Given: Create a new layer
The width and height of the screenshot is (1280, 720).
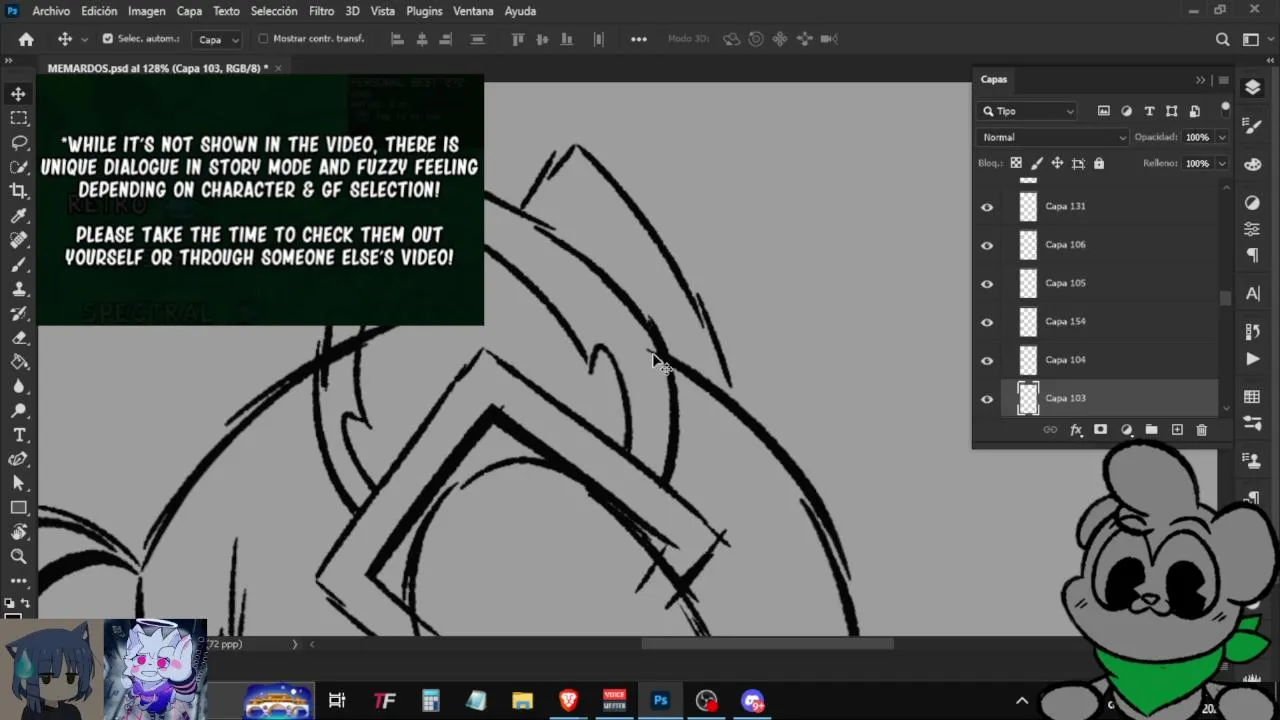Looking at the screenshot, I should click(1177, 430).
